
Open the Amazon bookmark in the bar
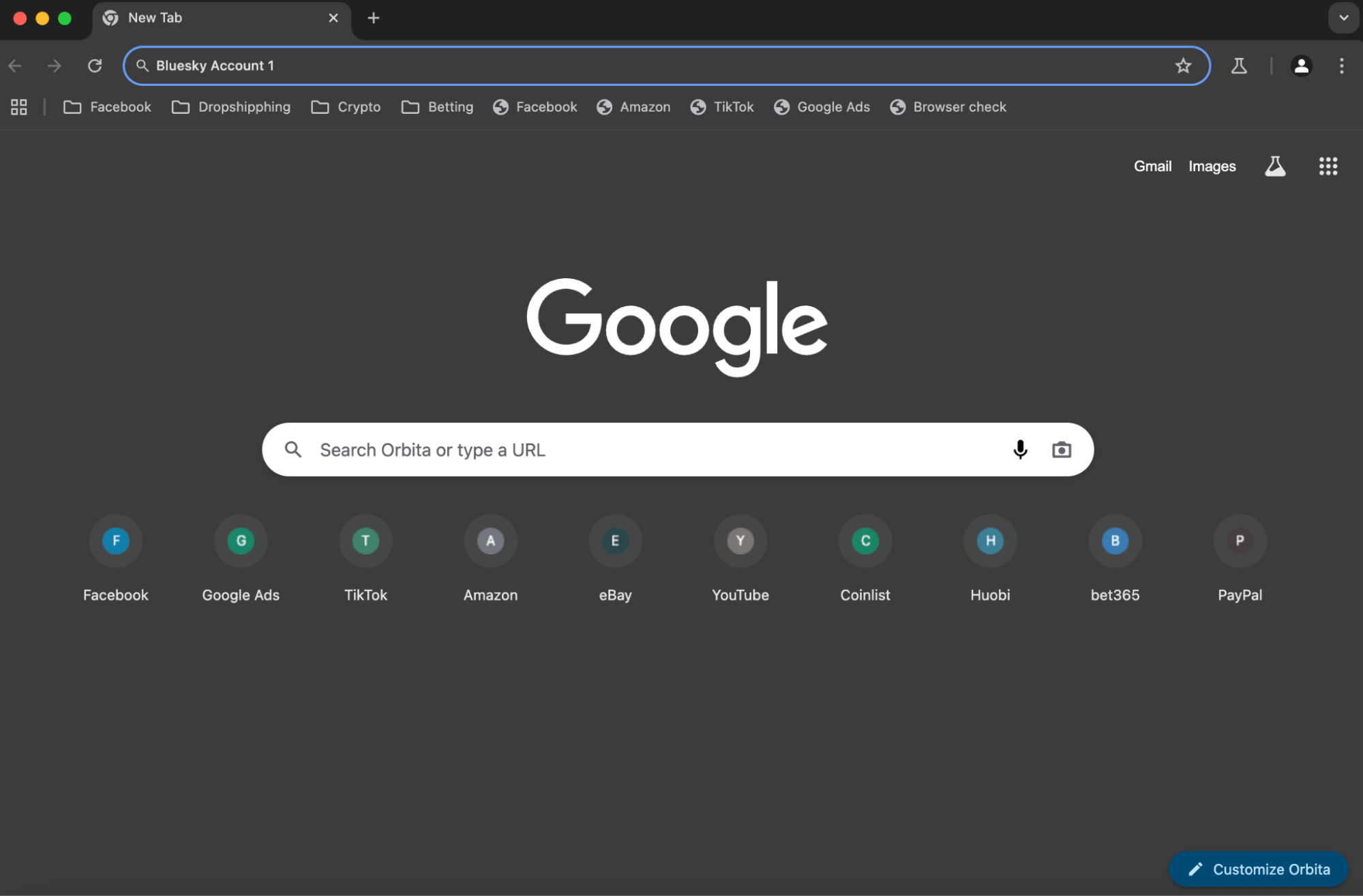click(x=633, y=107)
